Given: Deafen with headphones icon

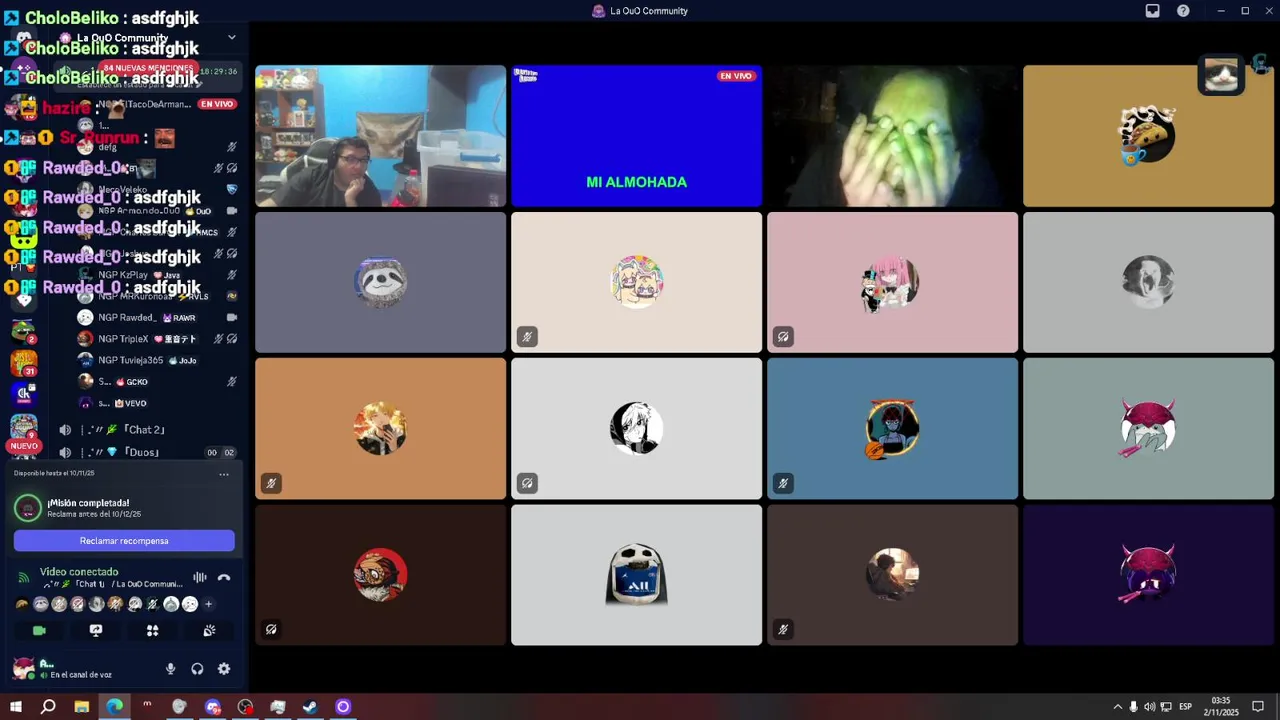Looking at the screenshot, I should click(x=197, y=669).
